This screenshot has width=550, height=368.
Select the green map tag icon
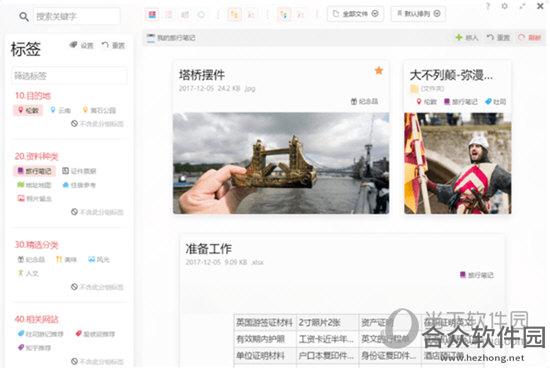21,185
